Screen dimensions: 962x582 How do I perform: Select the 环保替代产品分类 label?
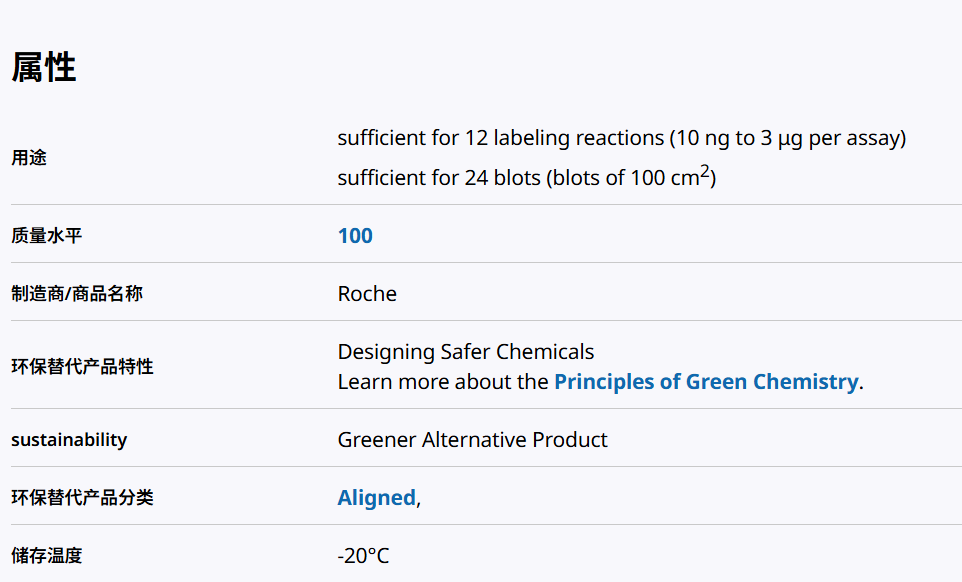(82, 498)
